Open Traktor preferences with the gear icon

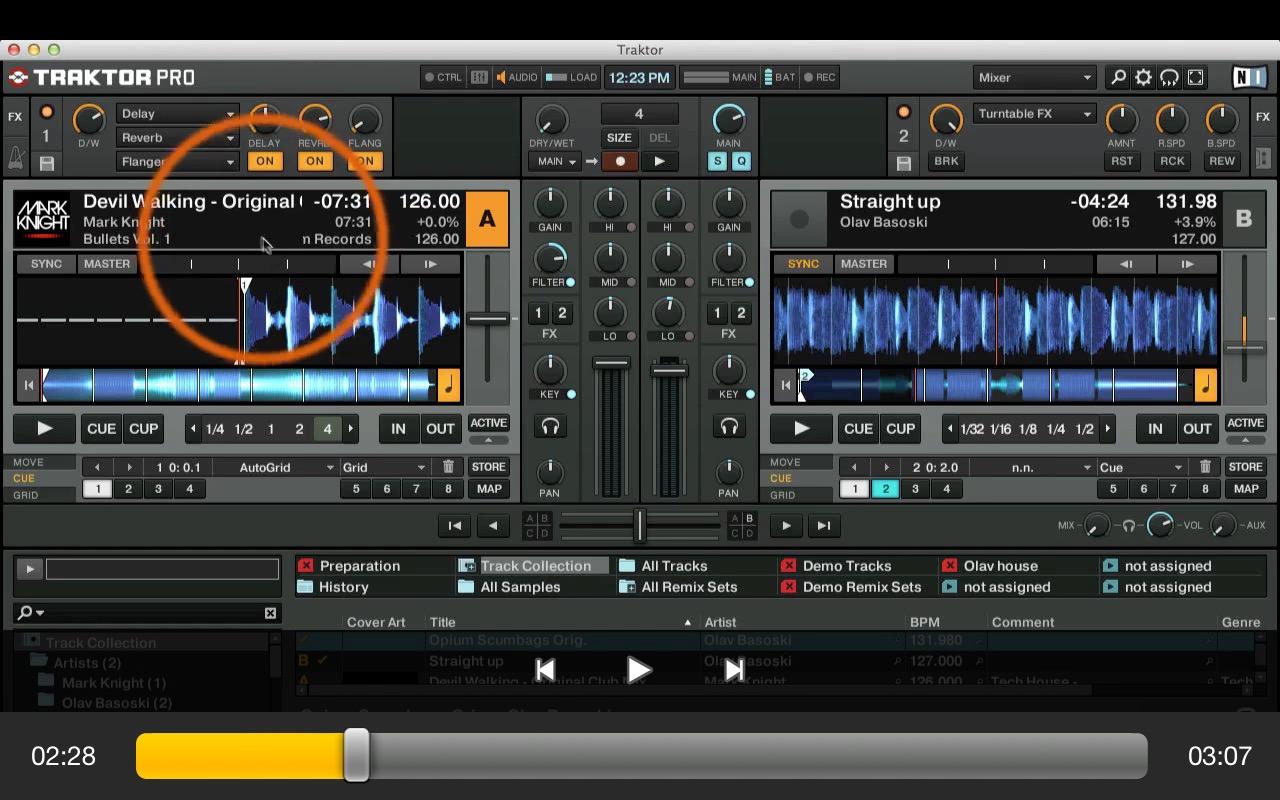tap(1143, 77)
